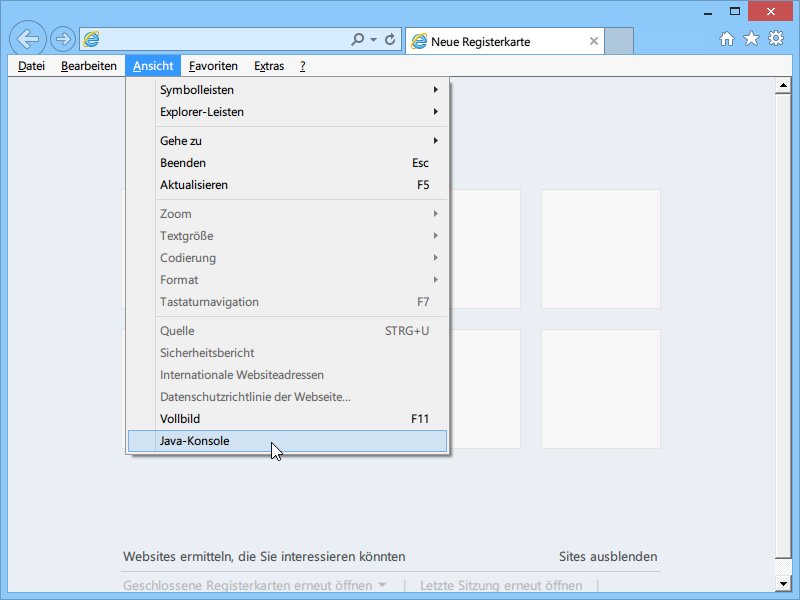Go to the home page icon
The image size is (800, 600).
click(x=727, y=39)
